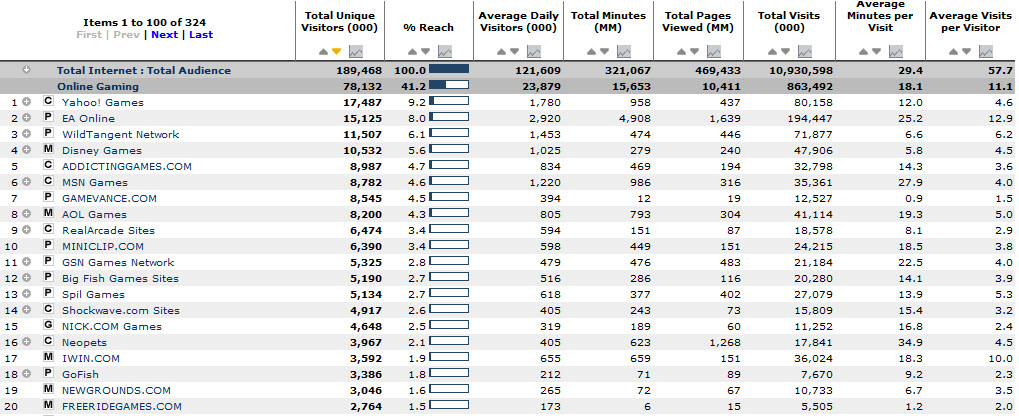The height and width of the screenshot is (416, 1019).
Task: Open Total Pages Viewed trend chart
Action: pyautogui.click(x=714, y=51)
